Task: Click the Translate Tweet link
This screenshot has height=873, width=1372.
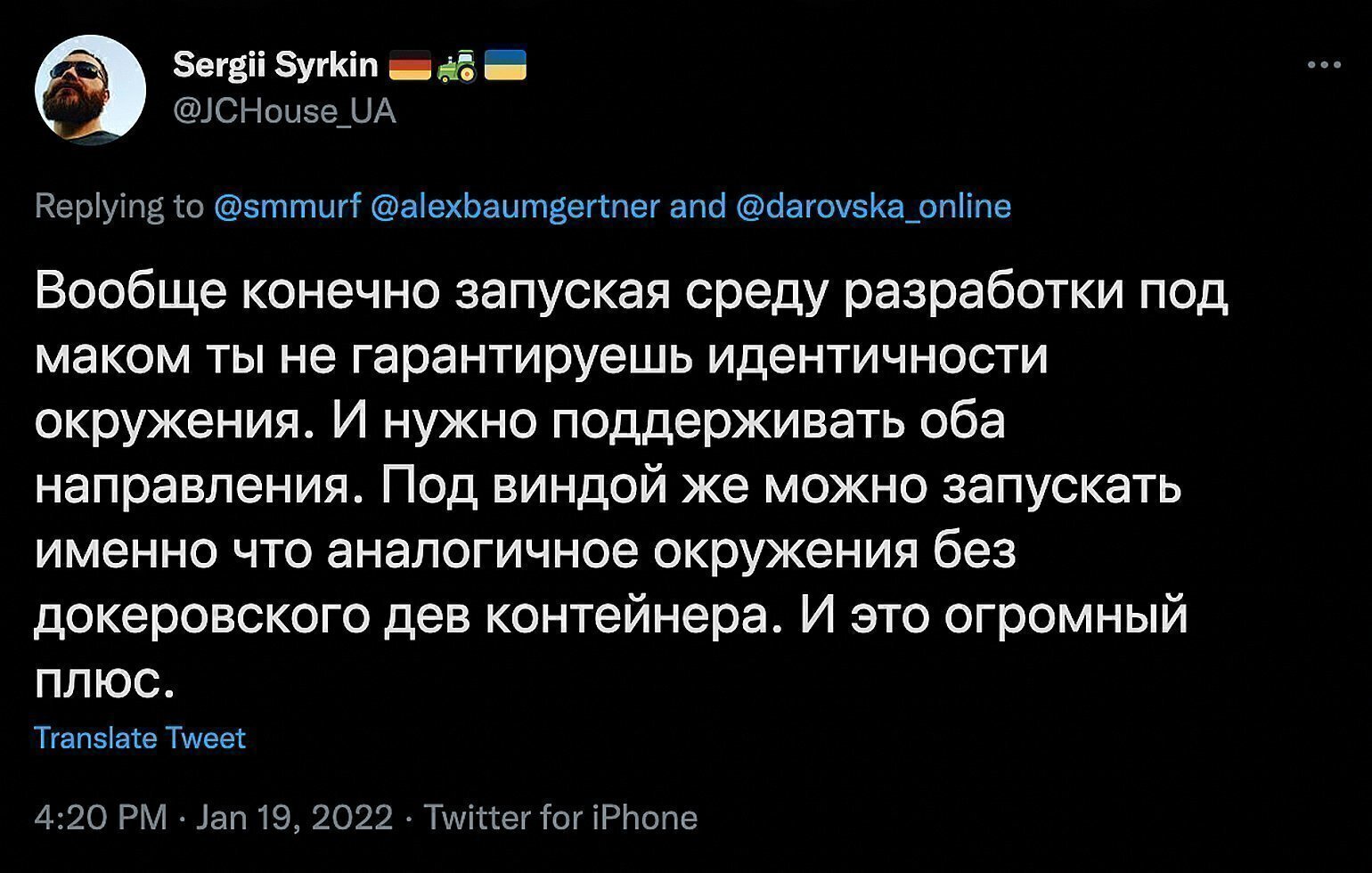Action: point(140,738)
